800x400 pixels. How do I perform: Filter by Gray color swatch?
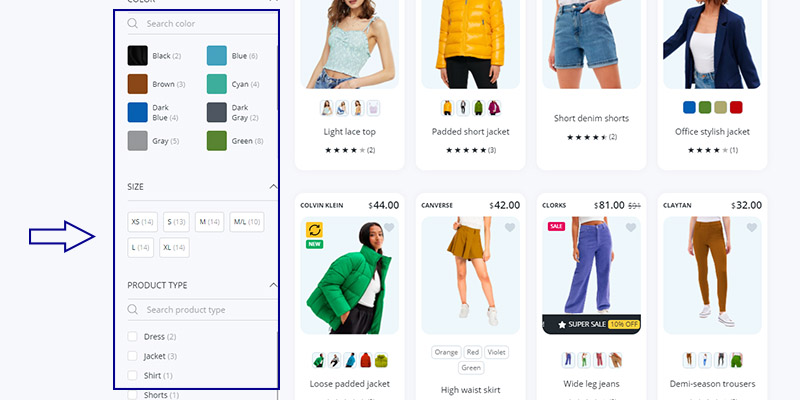pyautogui.click(x=138, y=141)
